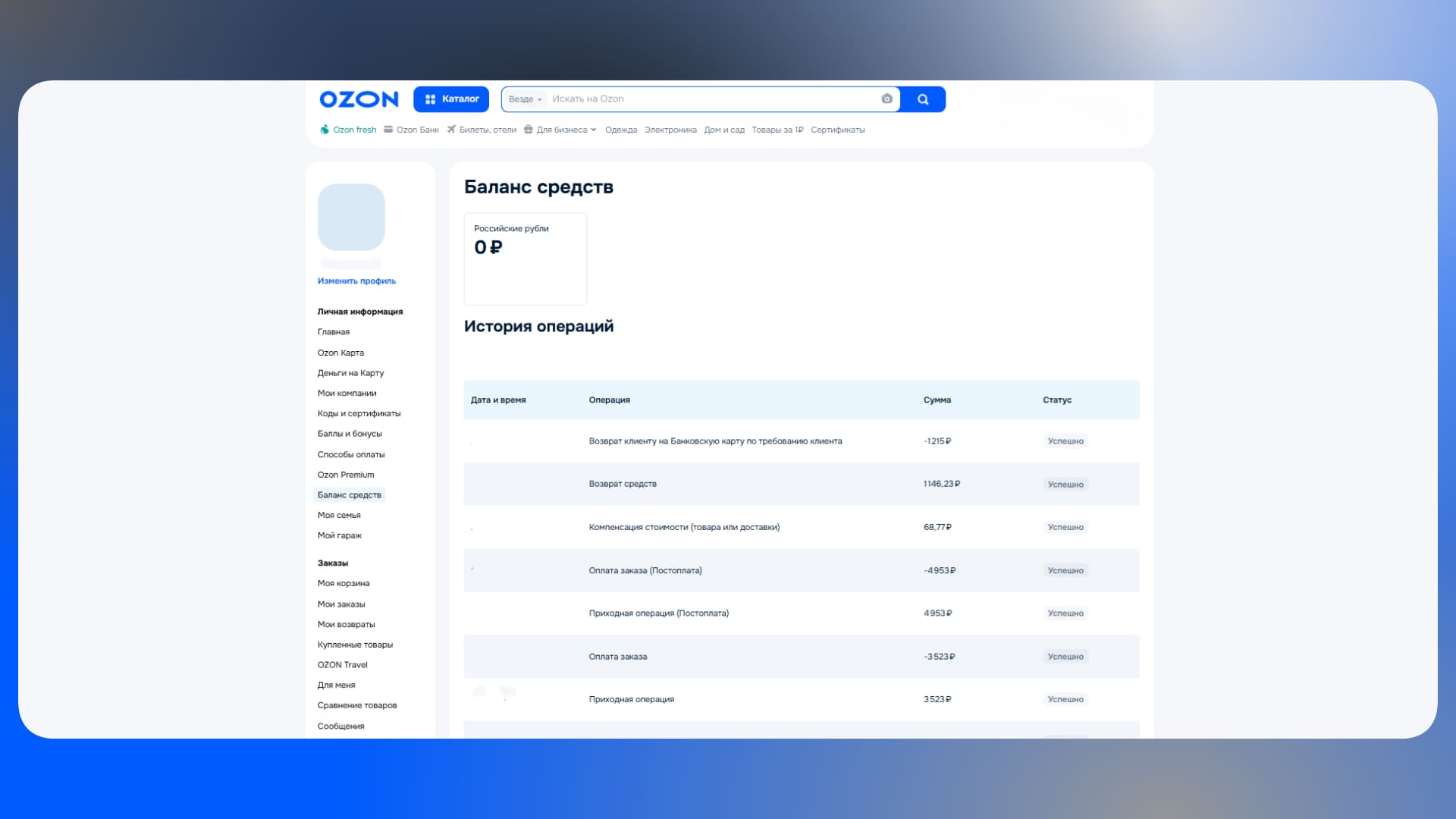Click the camera image-search icon
Viewport: 1456px width, 819px height.
[x=886, y=99]
